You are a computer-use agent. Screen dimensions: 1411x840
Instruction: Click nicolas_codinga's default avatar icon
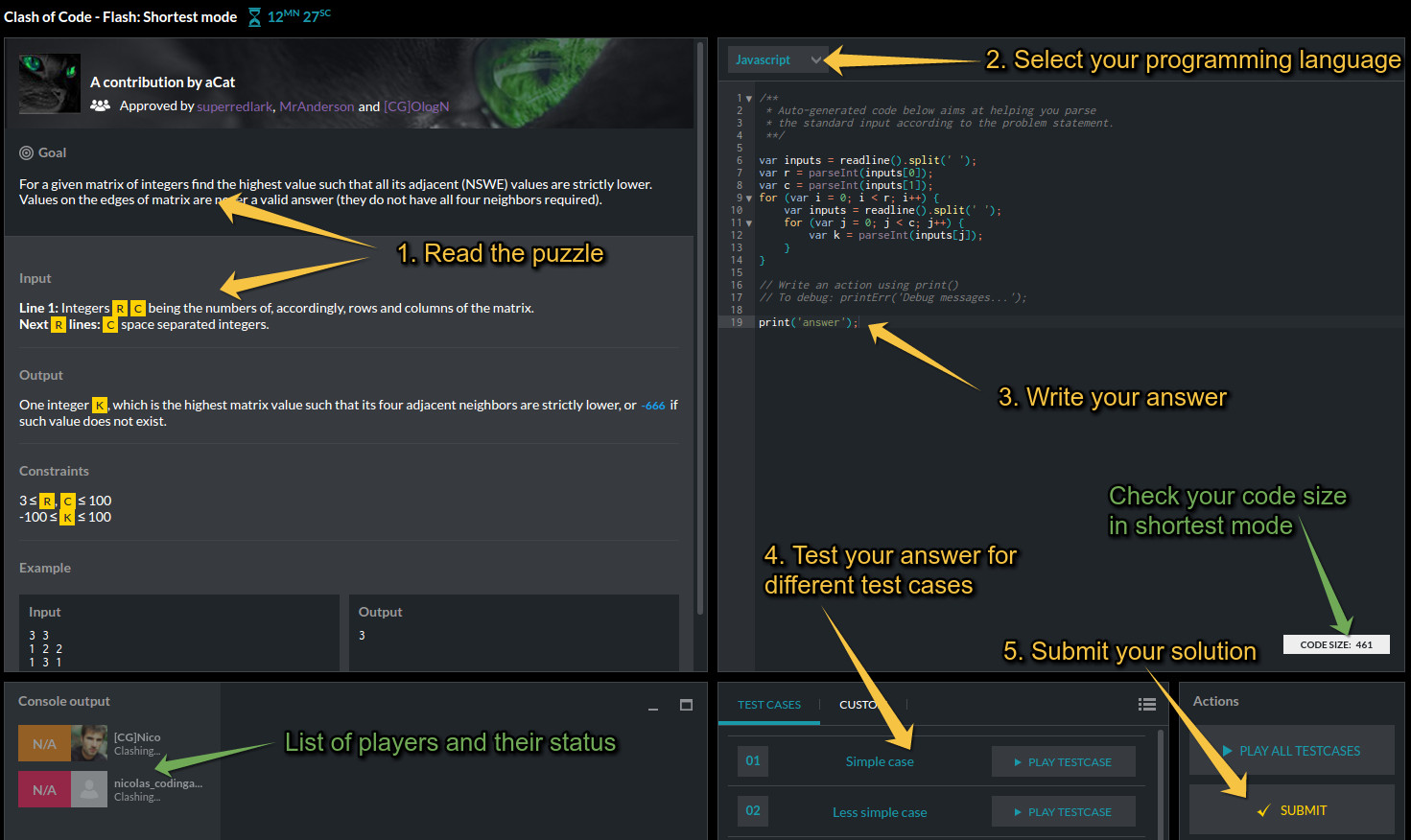coord(89,789)
